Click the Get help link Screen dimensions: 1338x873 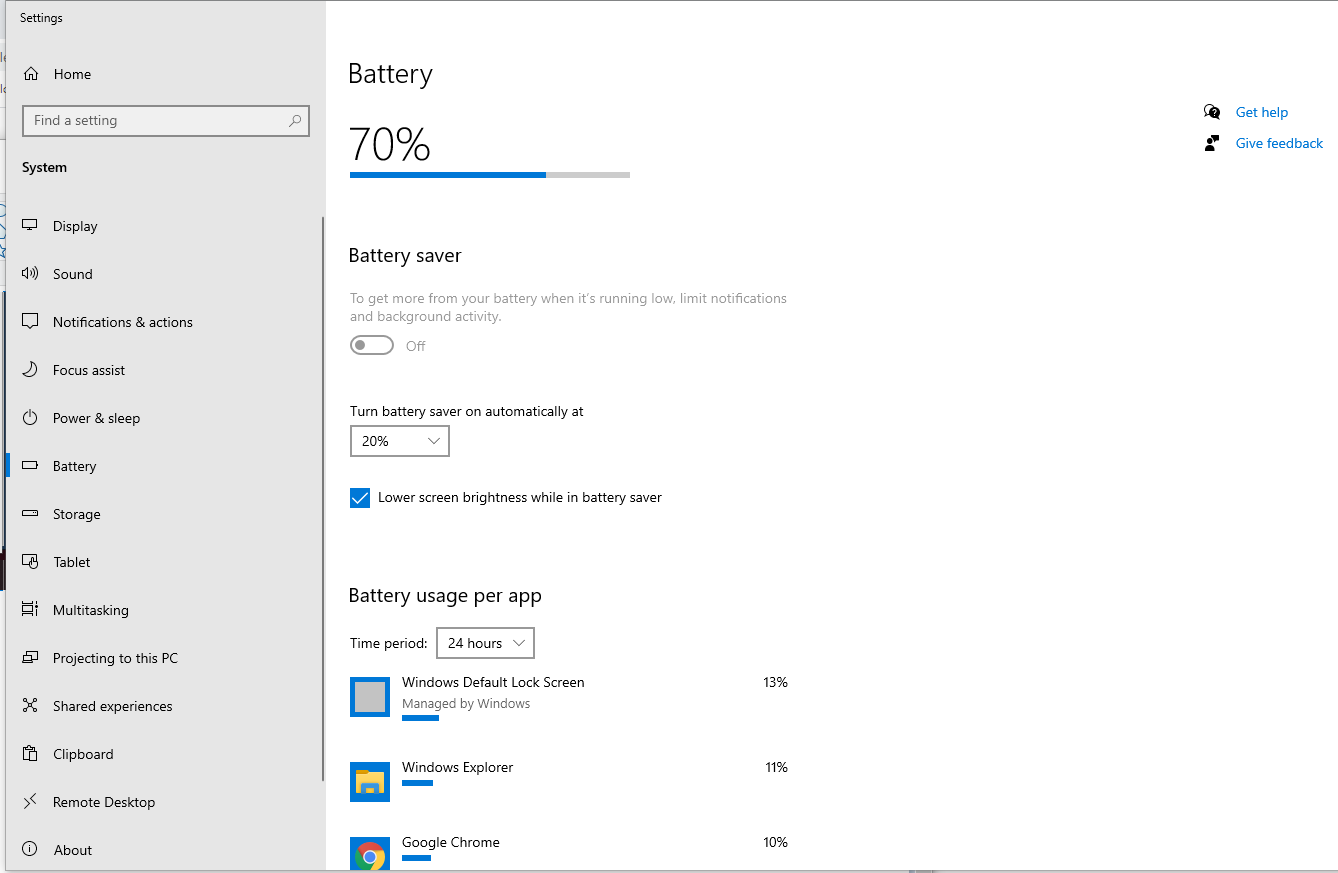pos(1261,112)
